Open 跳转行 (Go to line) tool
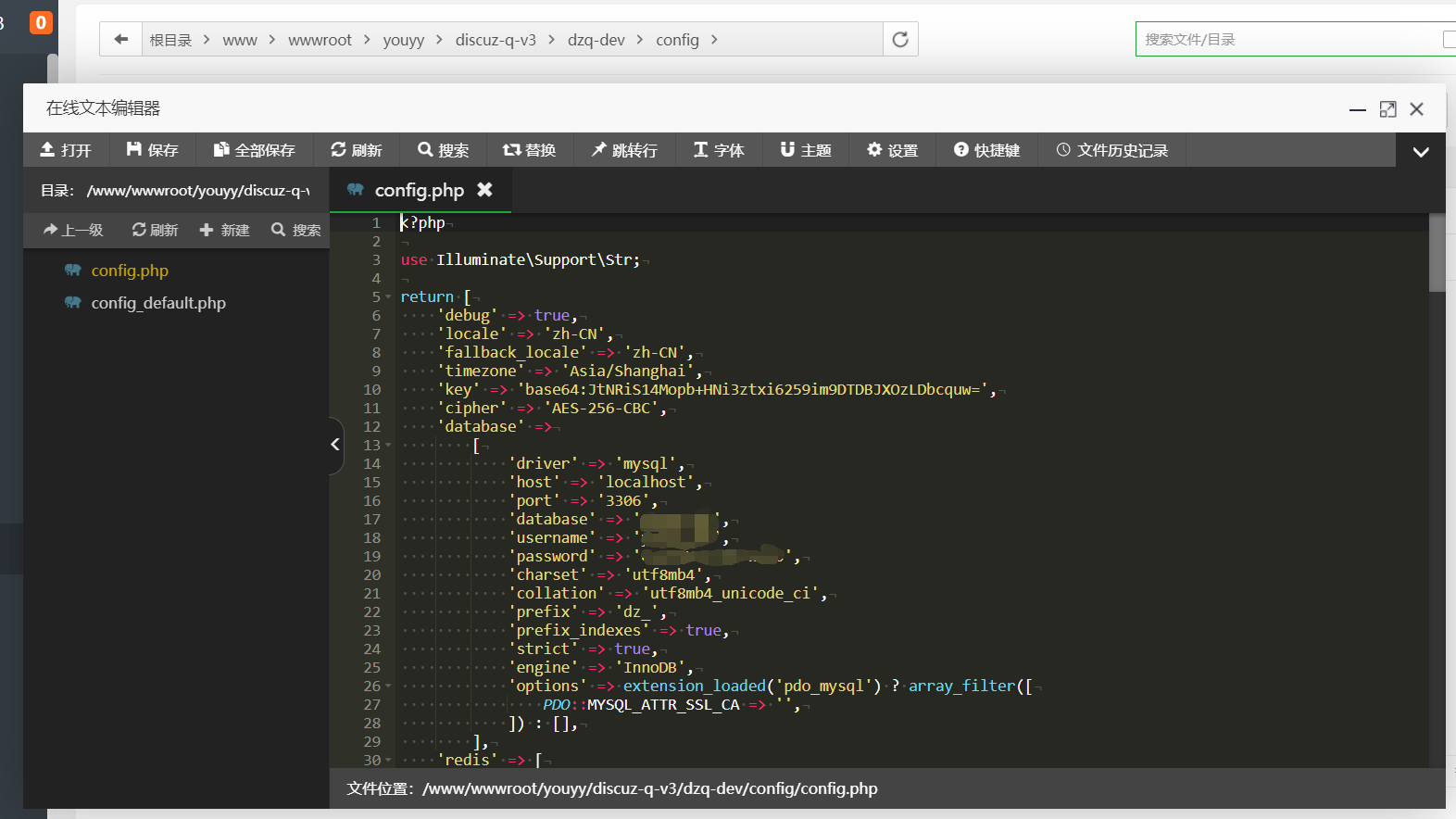This screenshot has height=819, width=1456. click(x=625, y=150)
